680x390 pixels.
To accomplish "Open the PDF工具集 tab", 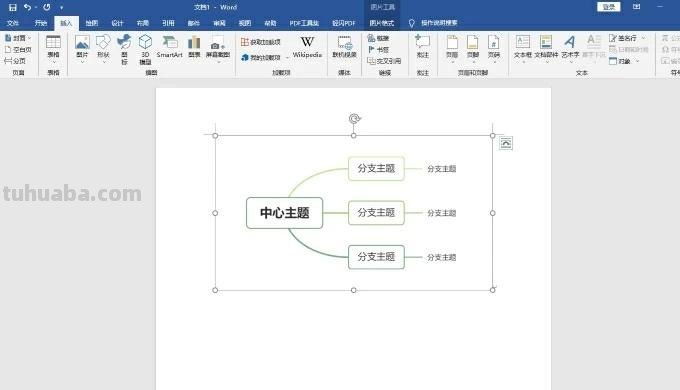I will 304,23.
